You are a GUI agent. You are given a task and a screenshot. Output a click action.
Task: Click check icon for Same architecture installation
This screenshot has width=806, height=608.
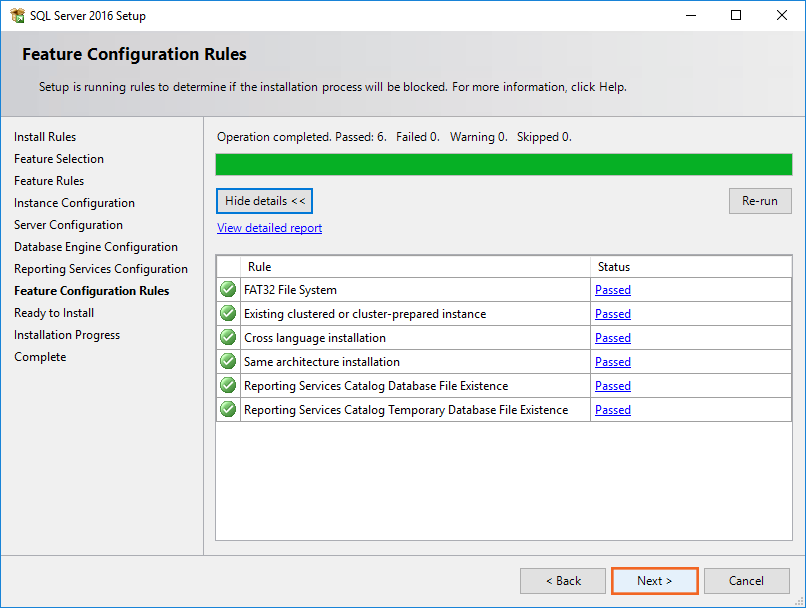[228, 362]
